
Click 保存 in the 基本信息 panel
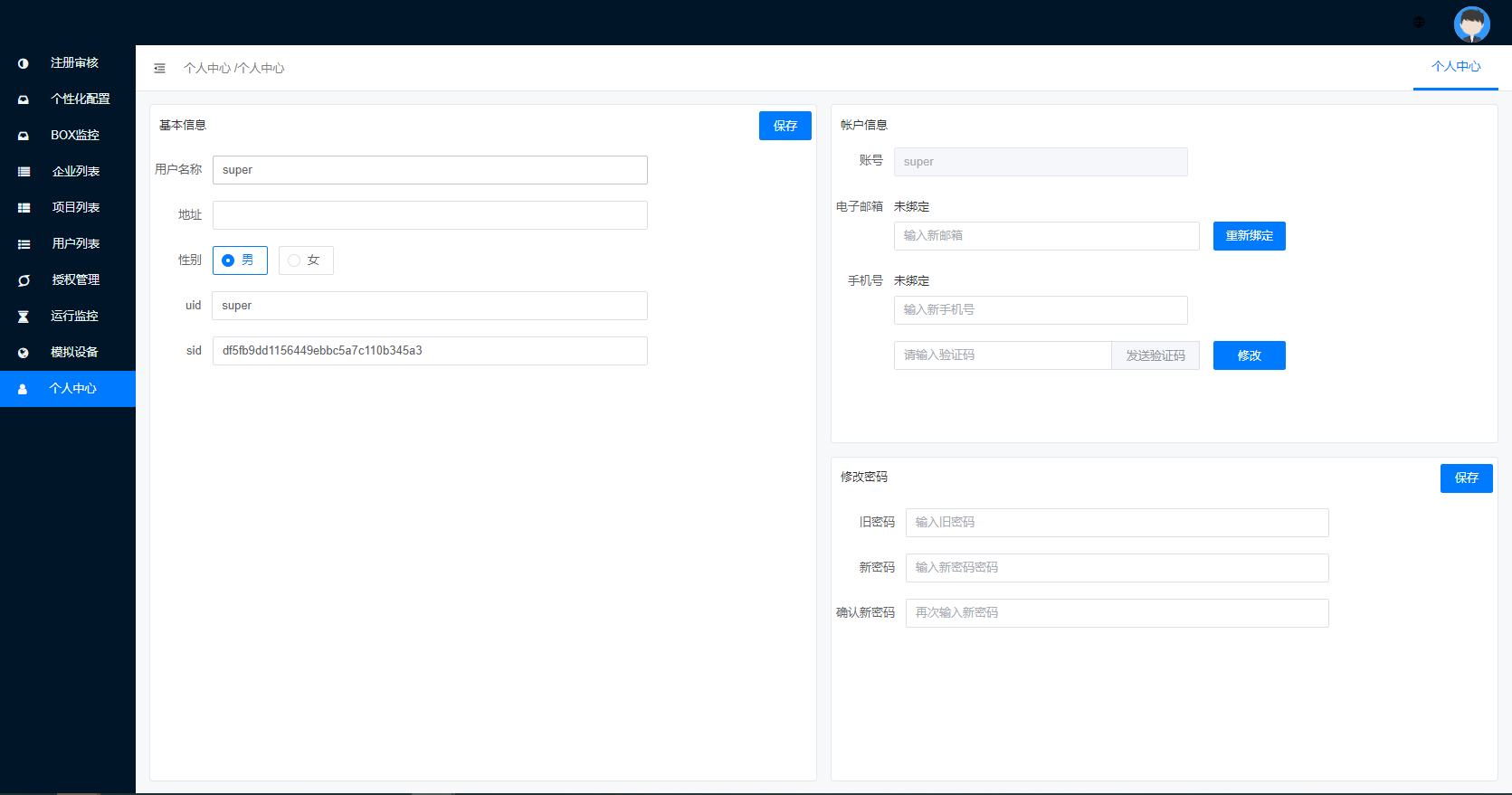tap(785, 126)
